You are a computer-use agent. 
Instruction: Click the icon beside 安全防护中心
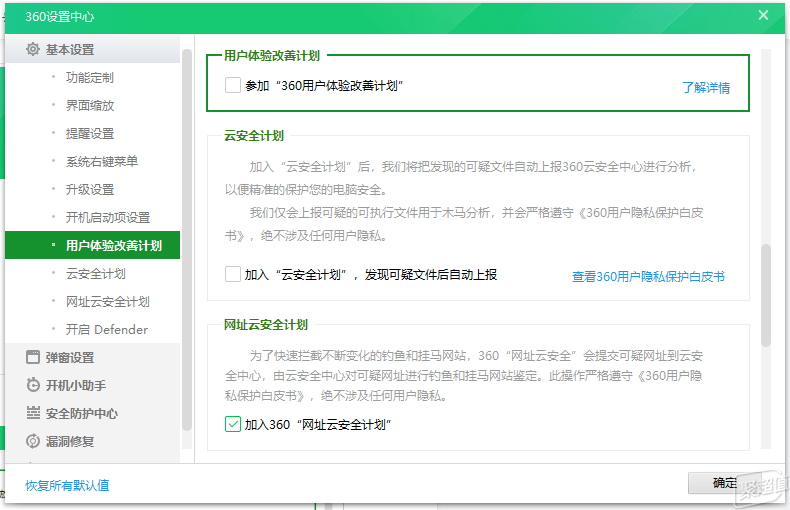coord(33,413)
